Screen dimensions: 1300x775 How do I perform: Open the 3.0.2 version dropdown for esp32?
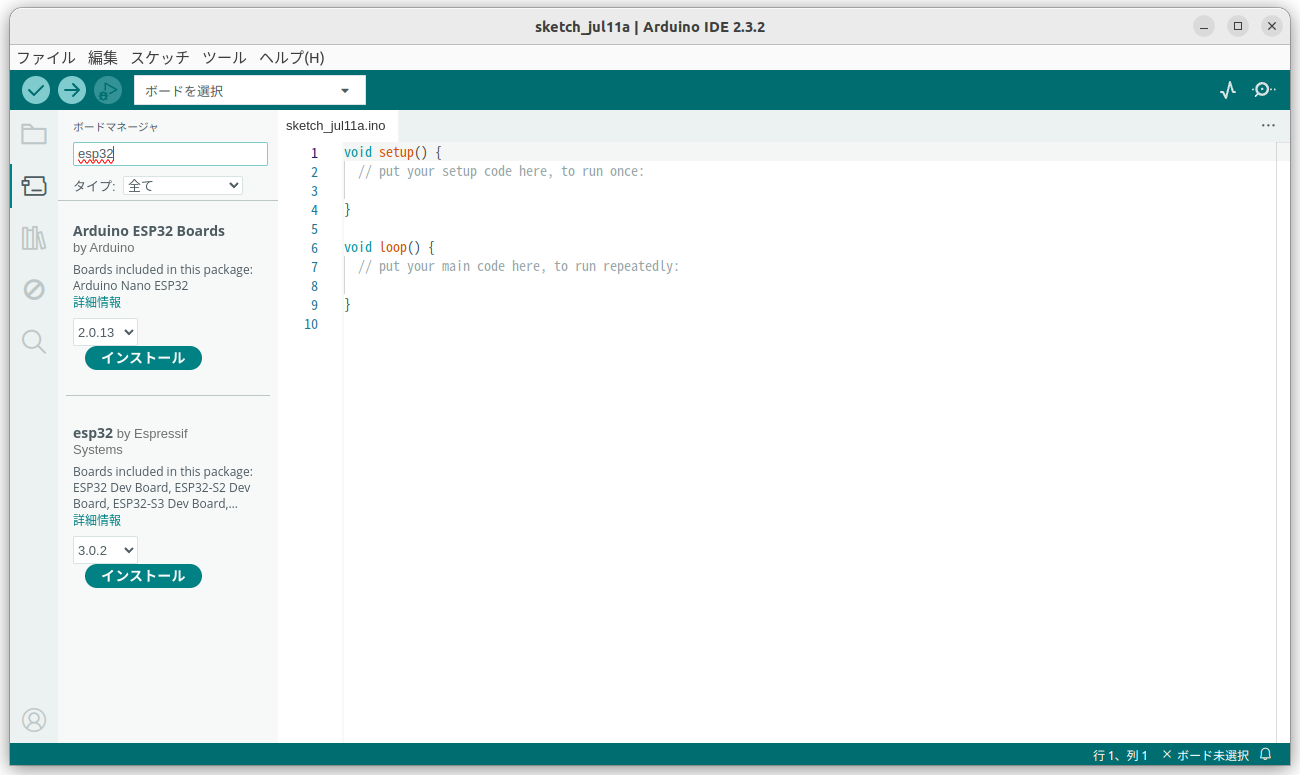pos(104,549)
